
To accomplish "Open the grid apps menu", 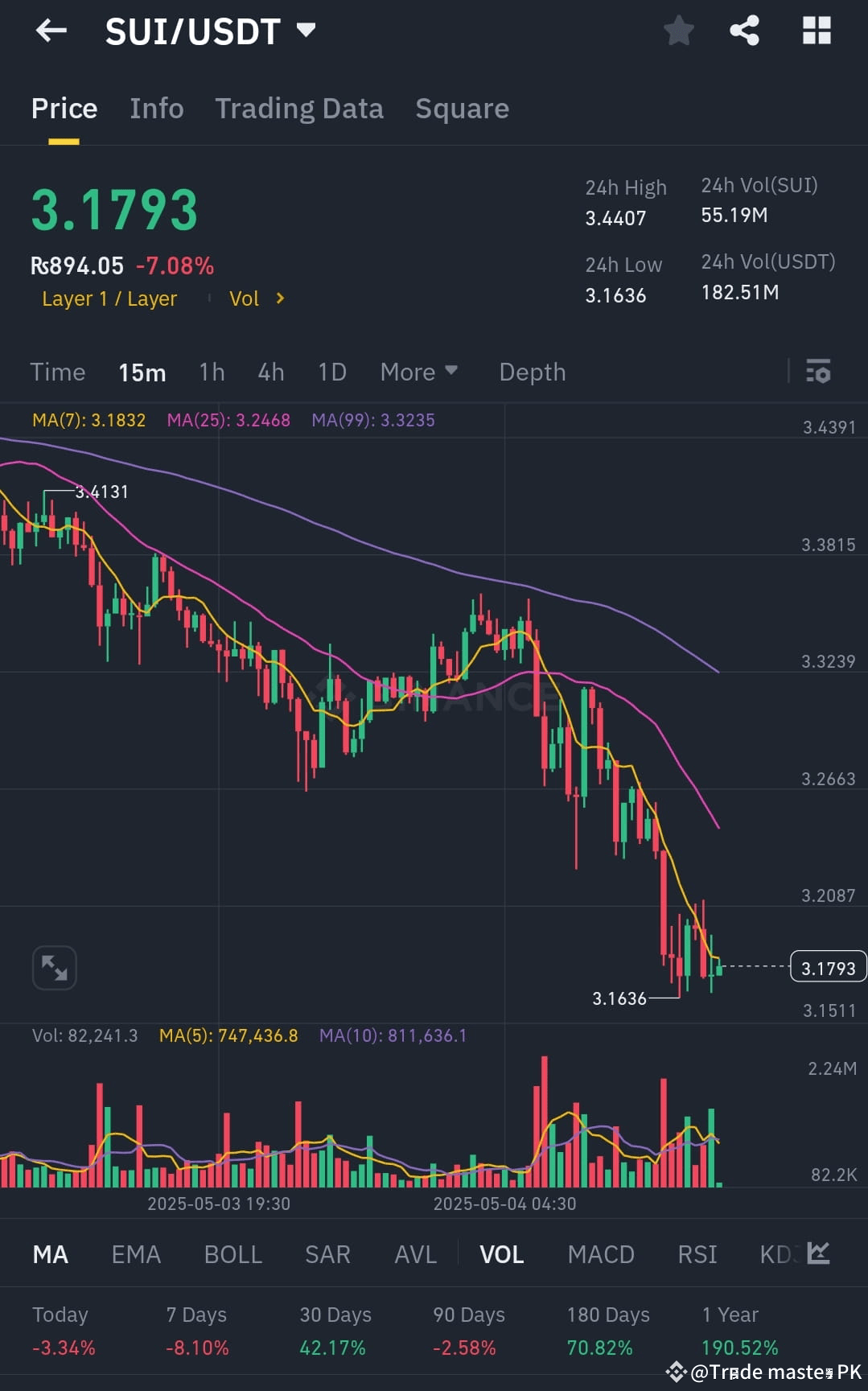I will tap(817, 31).
